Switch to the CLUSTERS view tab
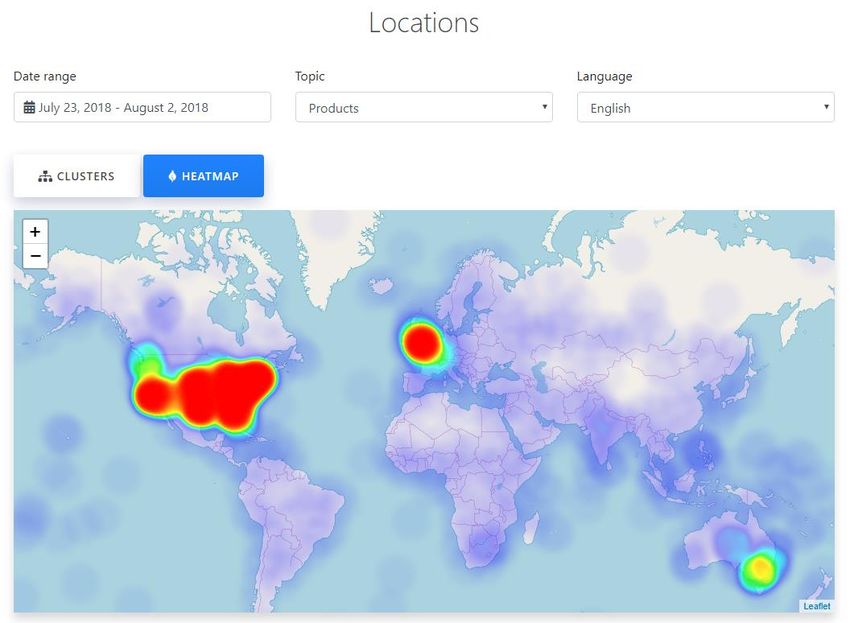 click(76, 176)
